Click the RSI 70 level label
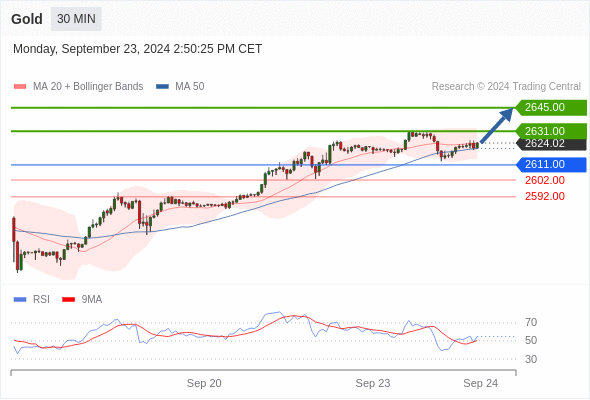Screen dimensions: 590x400 coord(531,322)
